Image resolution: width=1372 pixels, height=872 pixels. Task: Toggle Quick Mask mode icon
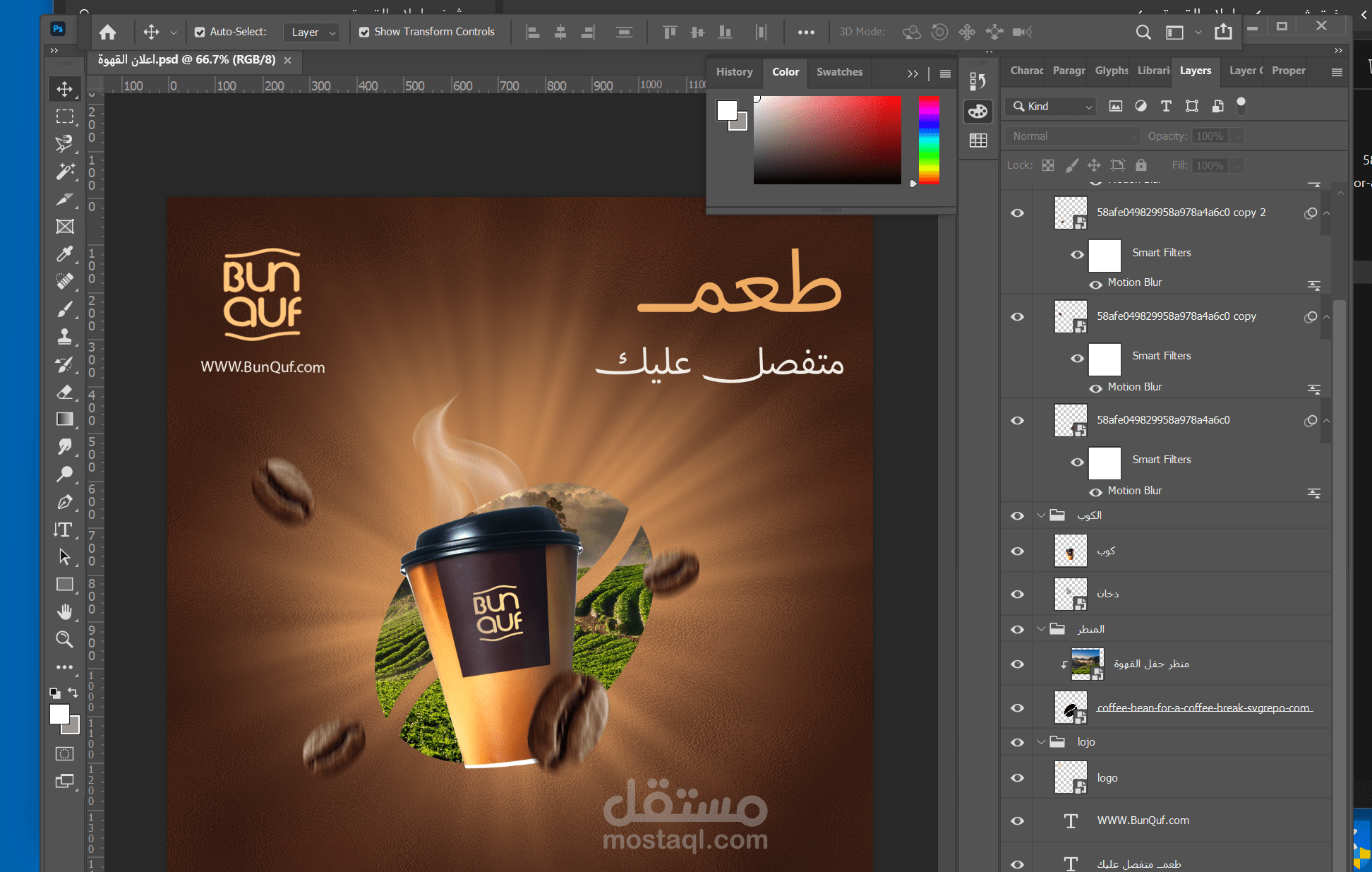(x=64, y=754)
